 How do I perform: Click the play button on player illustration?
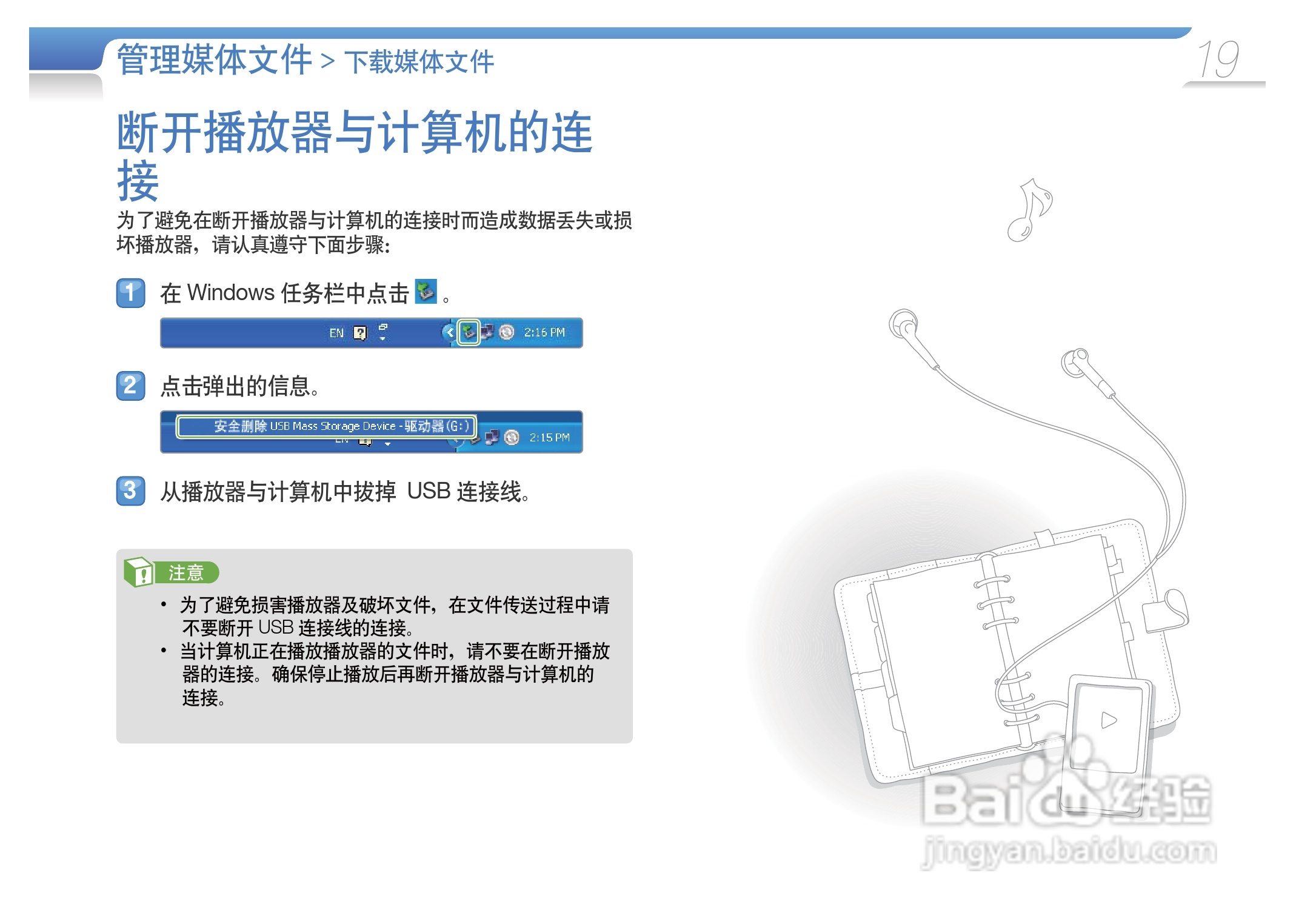[x=1109, y=720]
